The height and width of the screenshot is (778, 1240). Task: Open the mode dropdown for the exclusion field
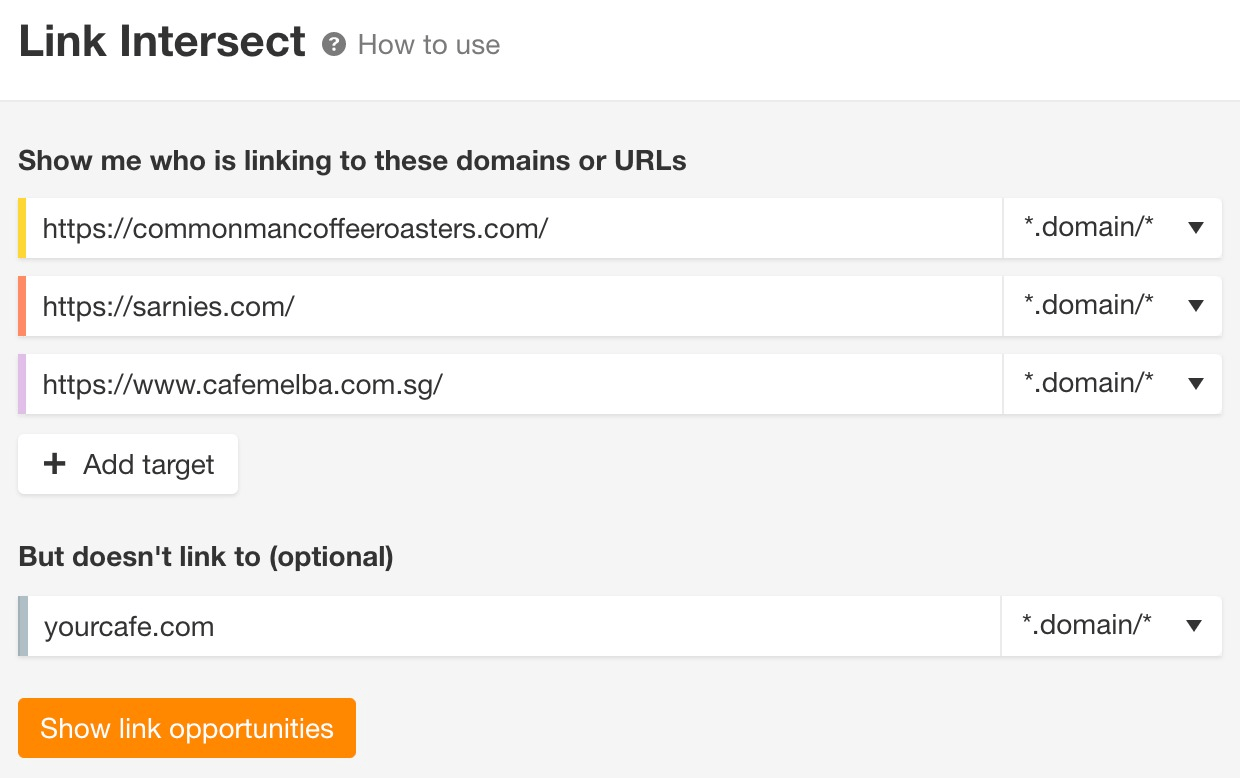[x=1110, y=626]
